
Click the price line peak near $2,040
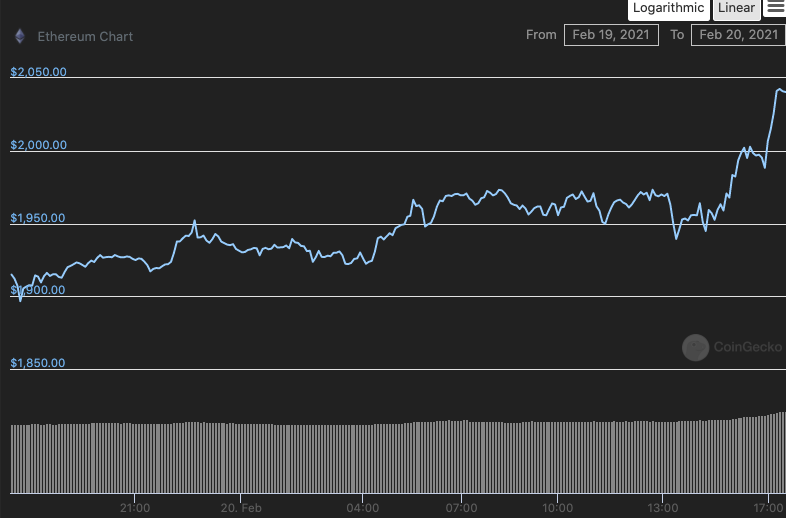point(779,90)
